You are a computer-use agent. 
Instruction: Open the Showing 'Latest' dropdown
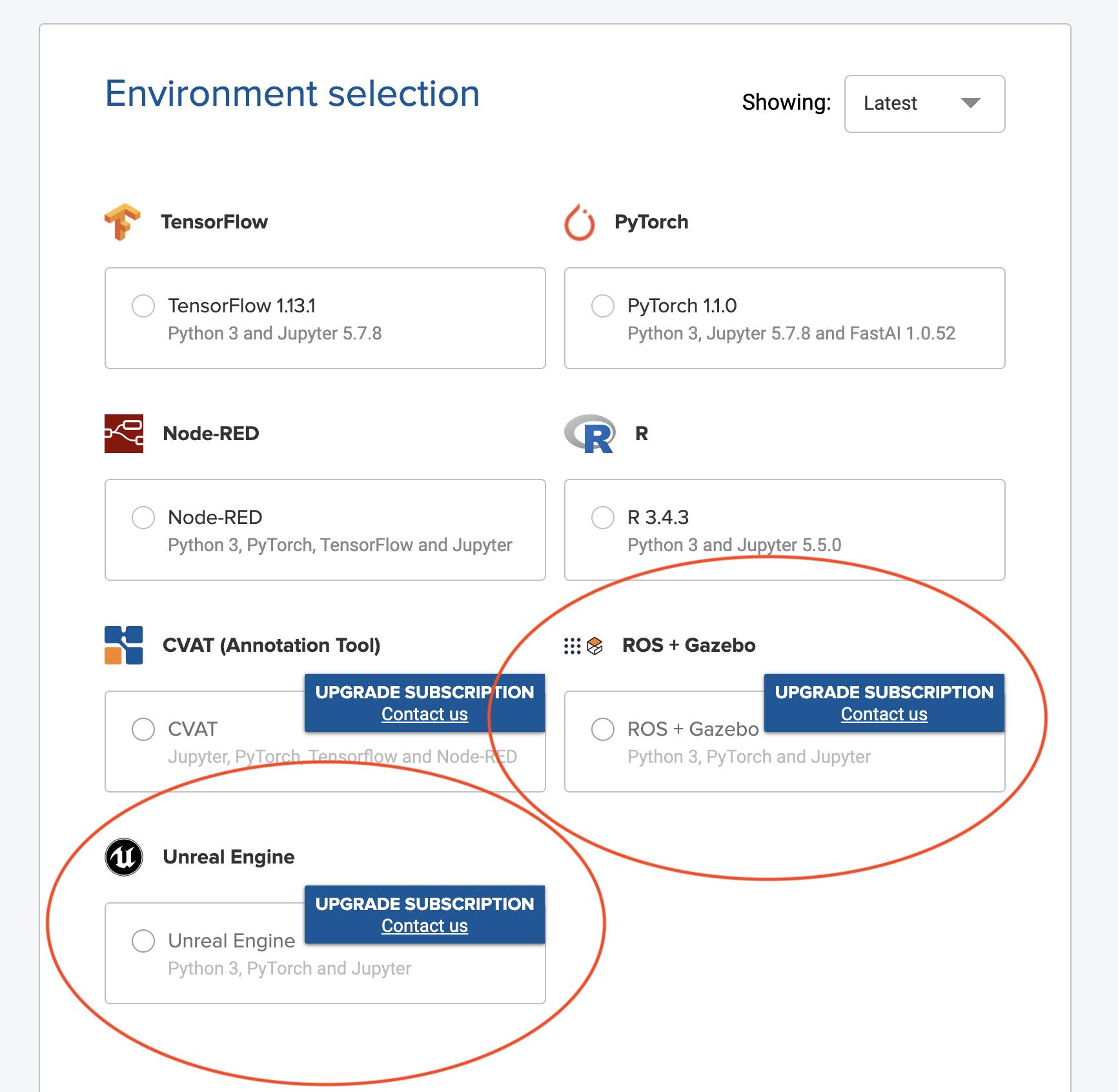point(924,104)
